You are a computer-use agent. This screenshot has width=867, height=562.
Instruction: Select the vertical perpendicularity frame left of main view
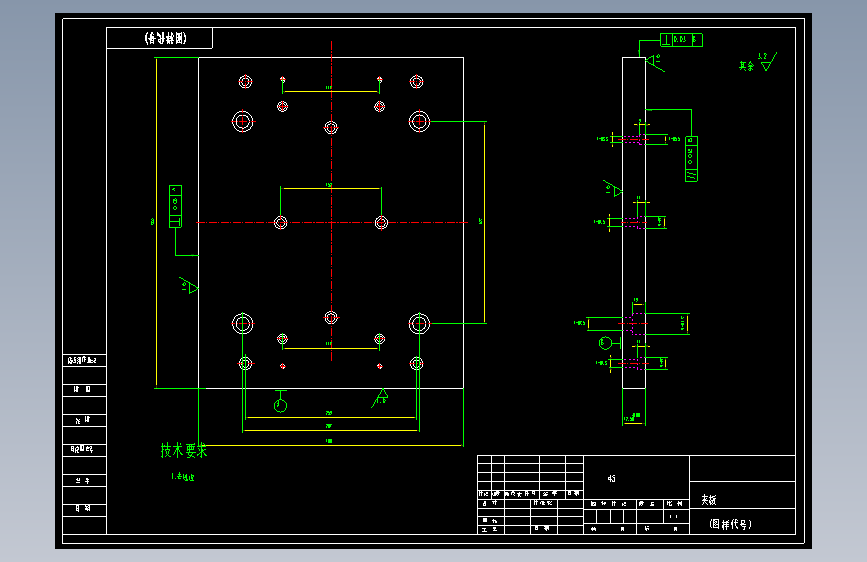coord(175,206)
